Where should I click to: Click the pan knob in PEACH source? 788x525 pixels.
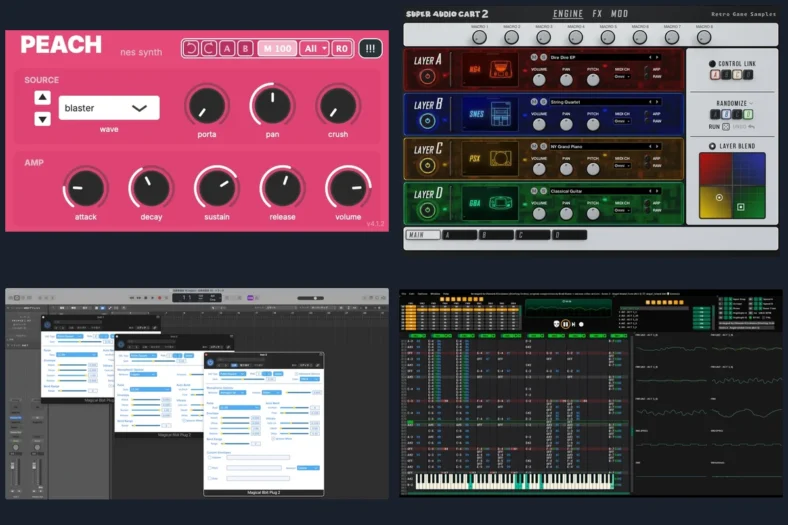[x=272, y=105]
